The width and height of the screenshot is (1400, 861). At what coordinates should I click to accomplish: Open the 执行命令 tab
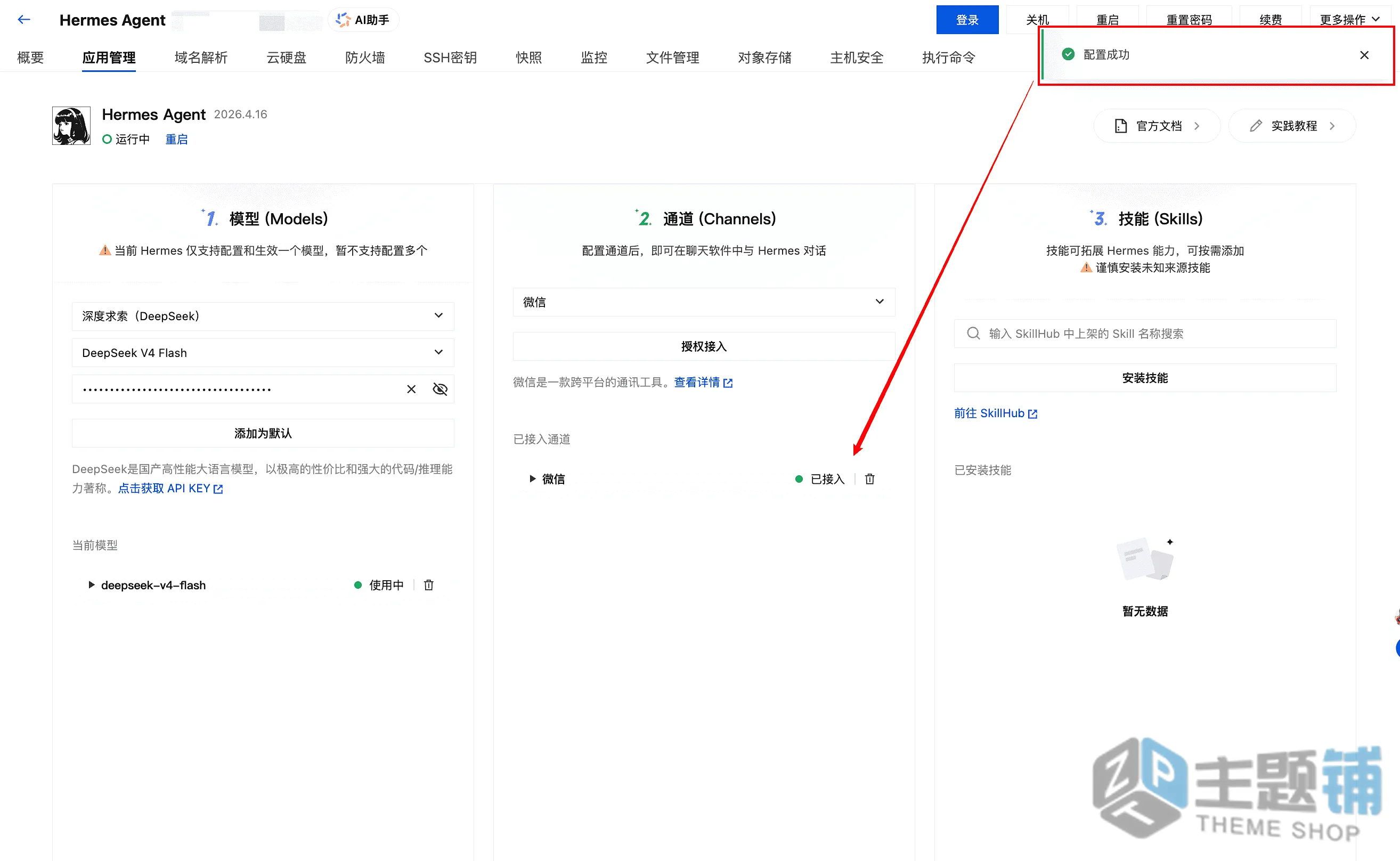[949, 58]
